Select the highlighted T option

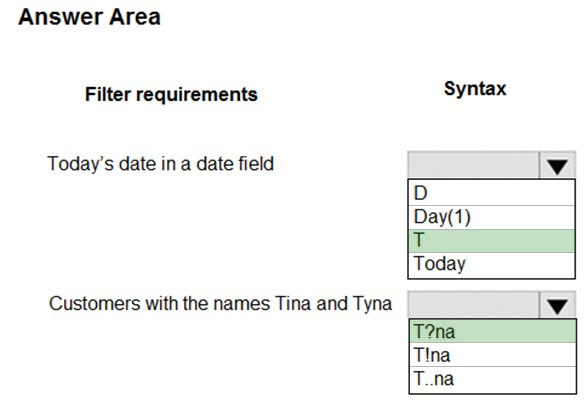click(492, 240)
